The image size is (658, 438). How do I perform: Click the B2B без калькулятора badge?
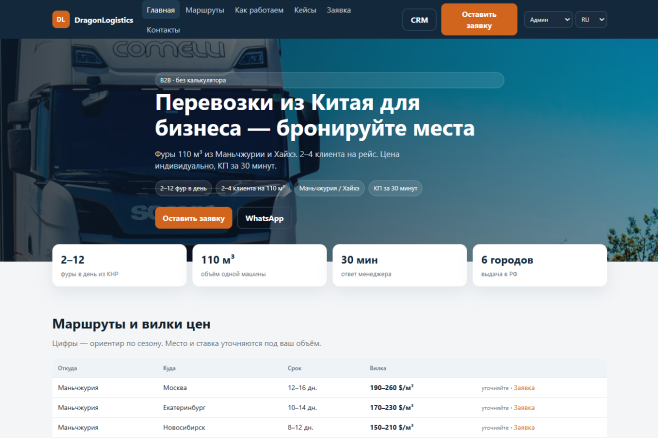(329, 80)
